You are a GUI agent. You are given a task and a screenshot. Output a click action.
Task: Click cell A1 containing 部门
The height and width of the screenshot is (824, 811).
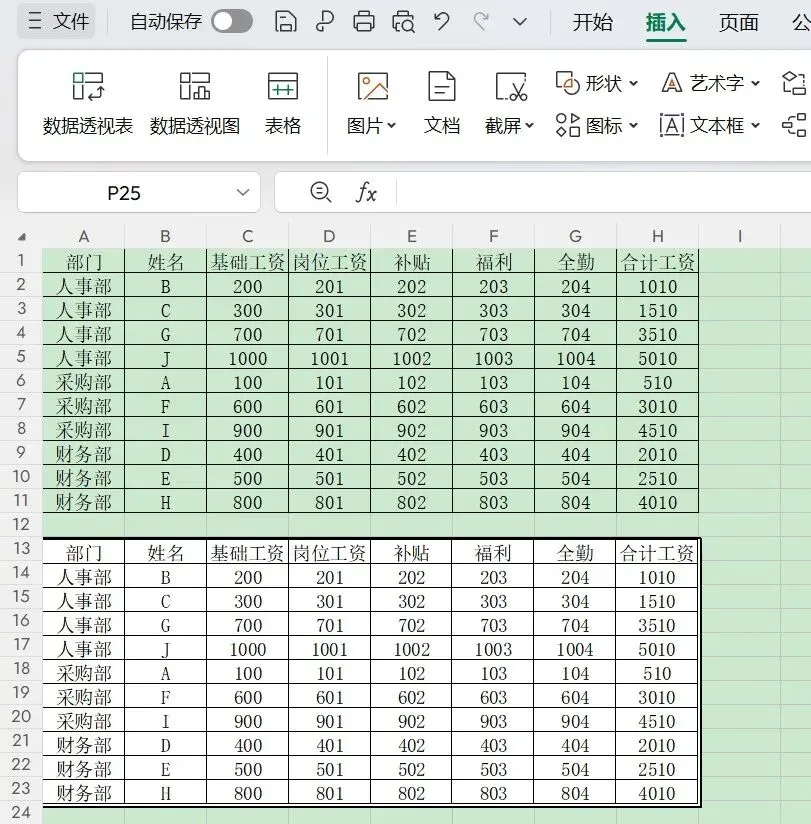click(84, 261)
